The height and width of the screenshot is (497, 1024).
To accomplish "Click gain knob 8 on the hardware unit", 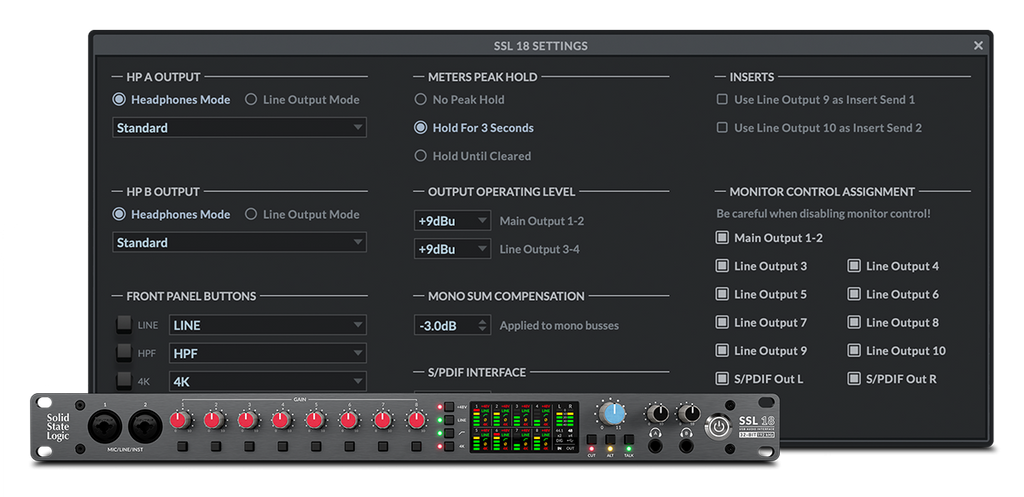I will 416,420.
